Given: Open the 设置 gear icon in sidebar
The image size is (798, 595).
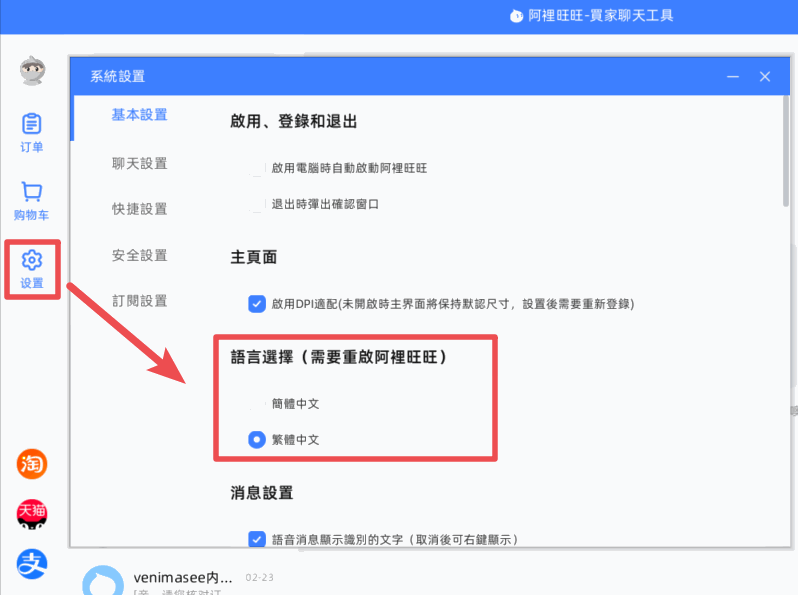Looking at the screenshot, I should point(32,269).
